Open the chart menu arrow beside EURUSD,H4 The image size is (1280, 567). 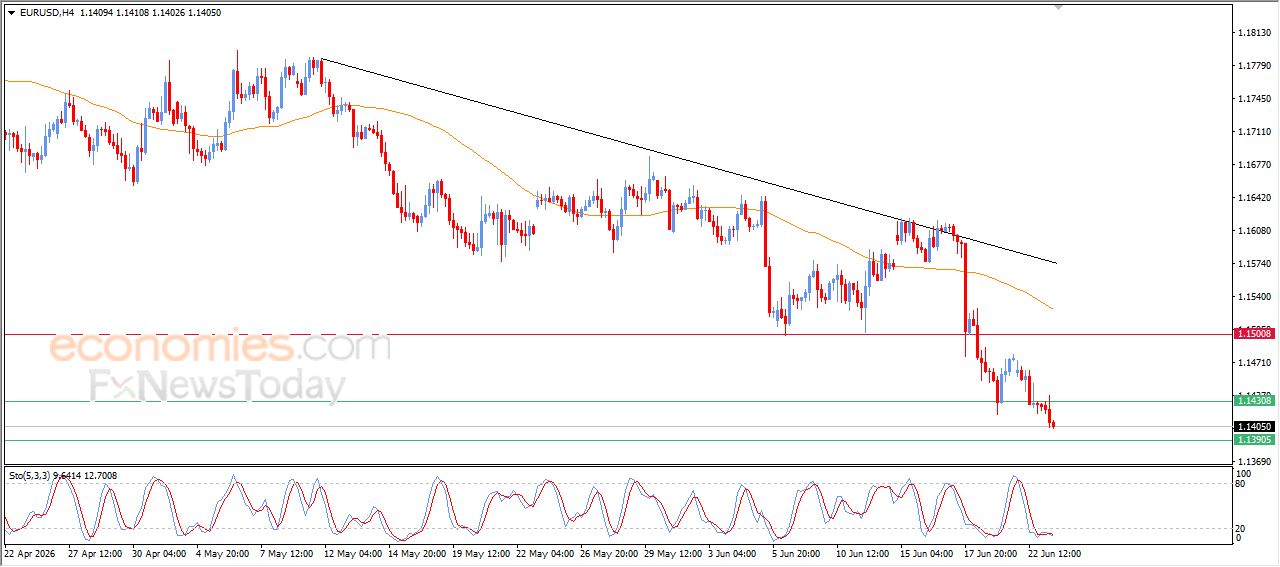click(11, 13)
